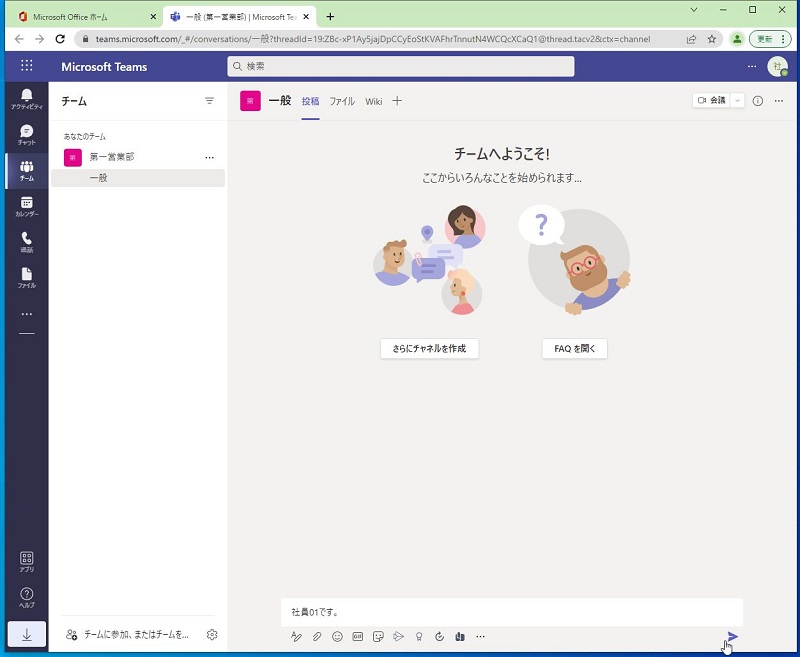Open the app launcher waffle grid
Screen dimensions: 800x657
pyautogui.click(x=27, y=65)
